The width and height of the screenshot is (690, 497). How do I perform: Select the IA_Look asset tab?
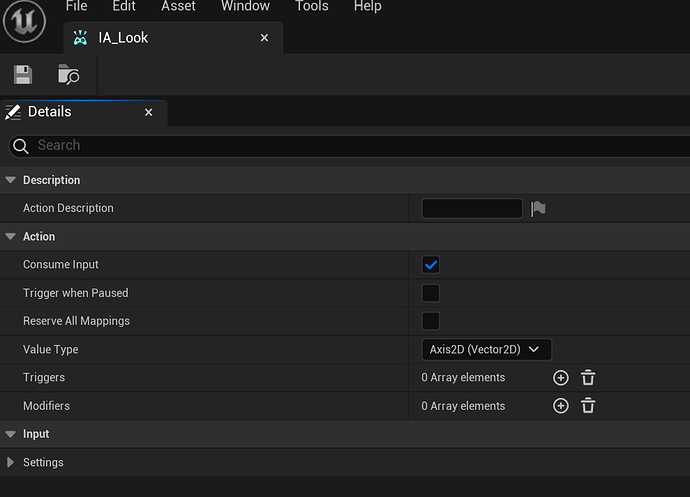click(123, 38)
